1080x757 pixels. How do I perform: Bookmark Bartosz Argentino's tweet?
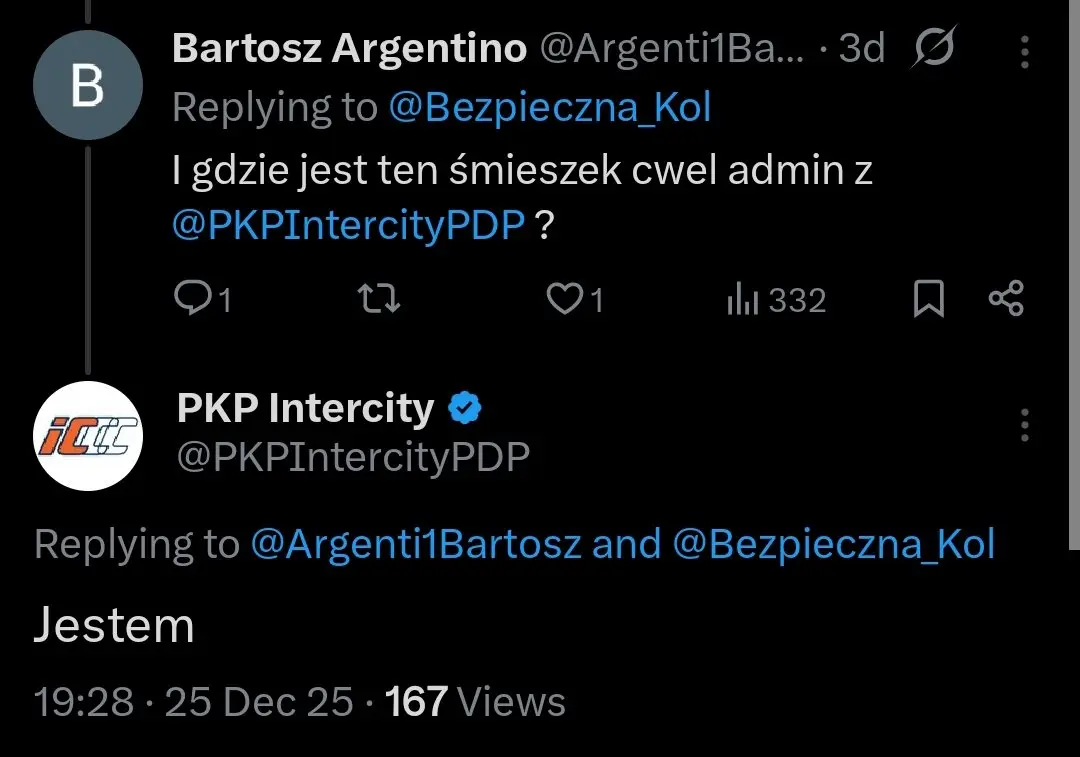coord(929,299)
